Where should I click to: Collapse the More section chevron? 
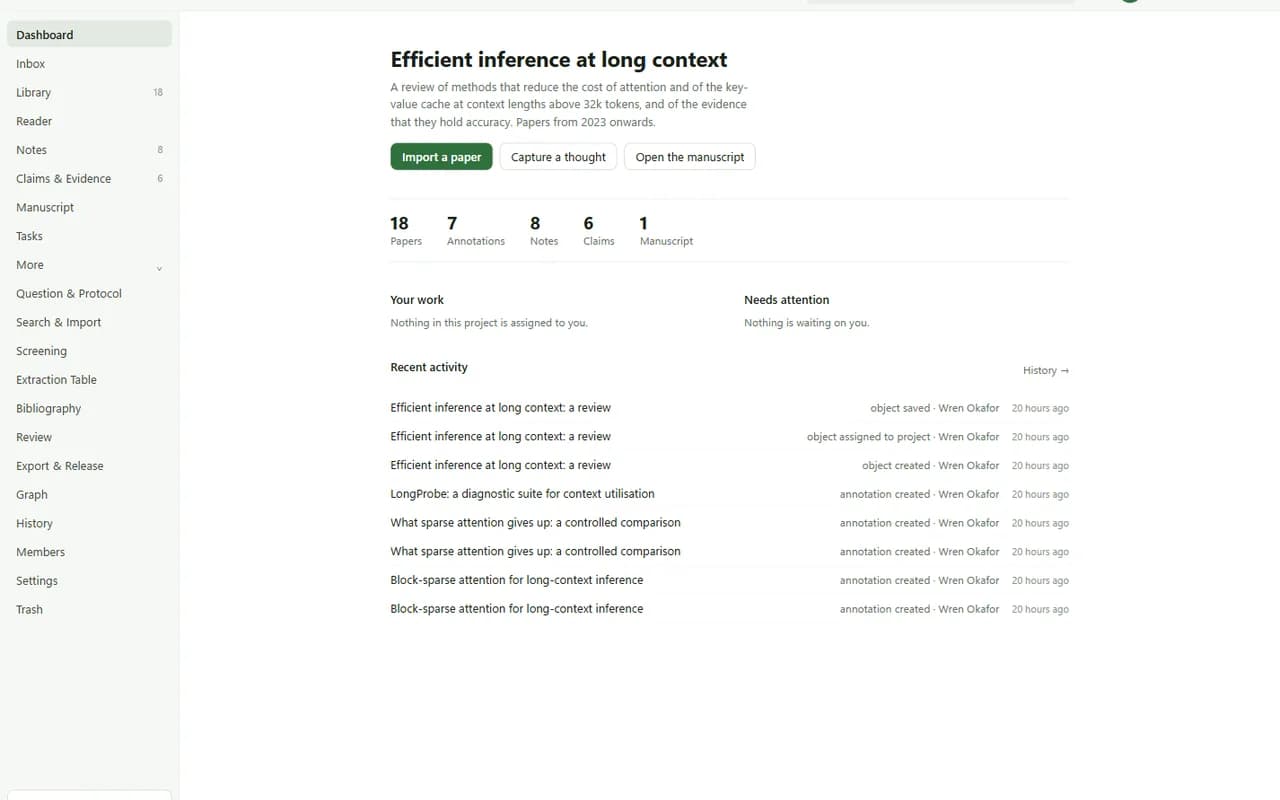(159, 267)
